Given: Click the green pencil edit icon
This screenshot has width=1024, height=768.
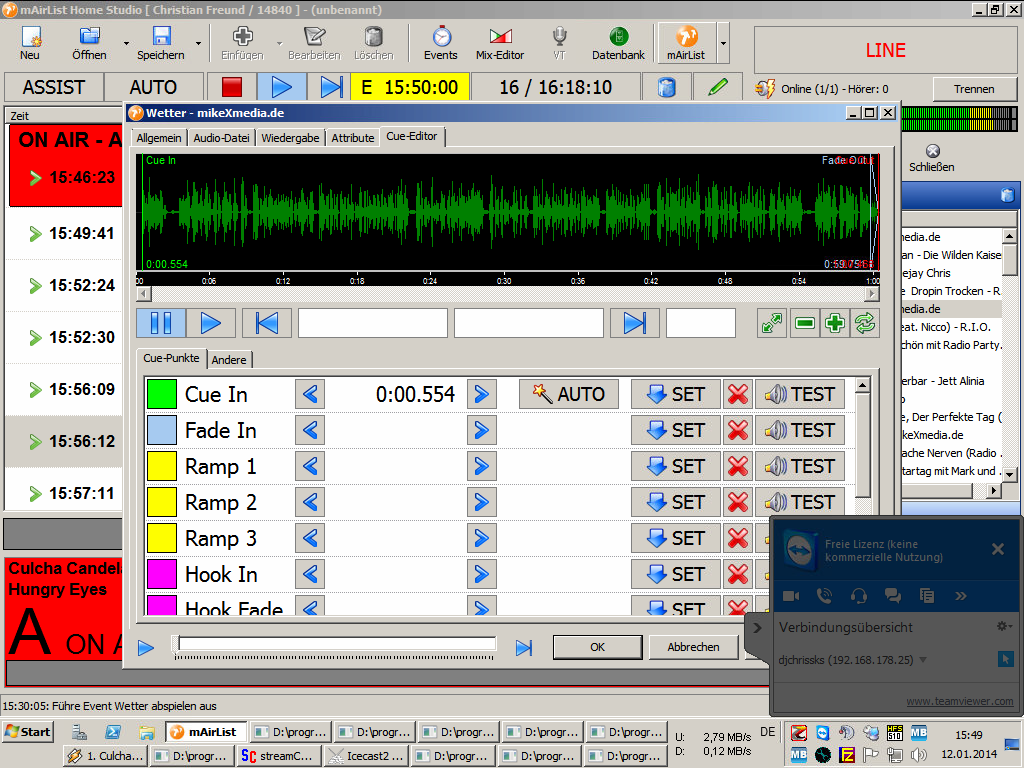Looking at the screenshot, I should click(x=717, y=87).
